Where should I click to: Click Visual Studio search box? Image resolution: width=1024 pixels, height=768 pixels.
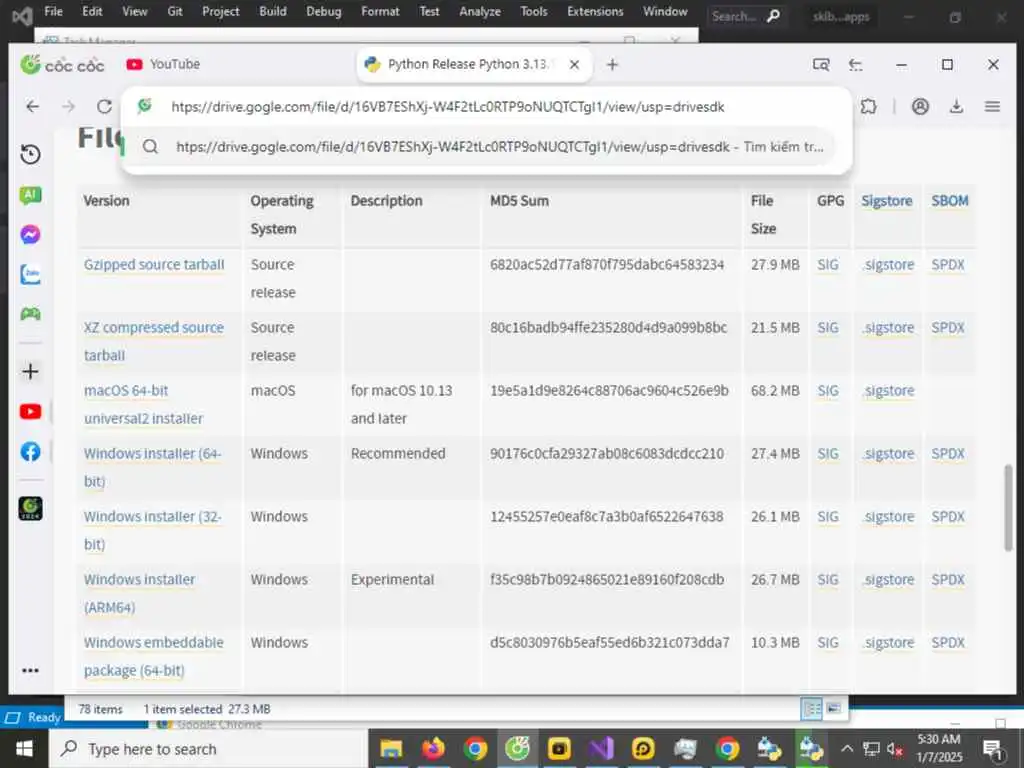tap(746, 16)
